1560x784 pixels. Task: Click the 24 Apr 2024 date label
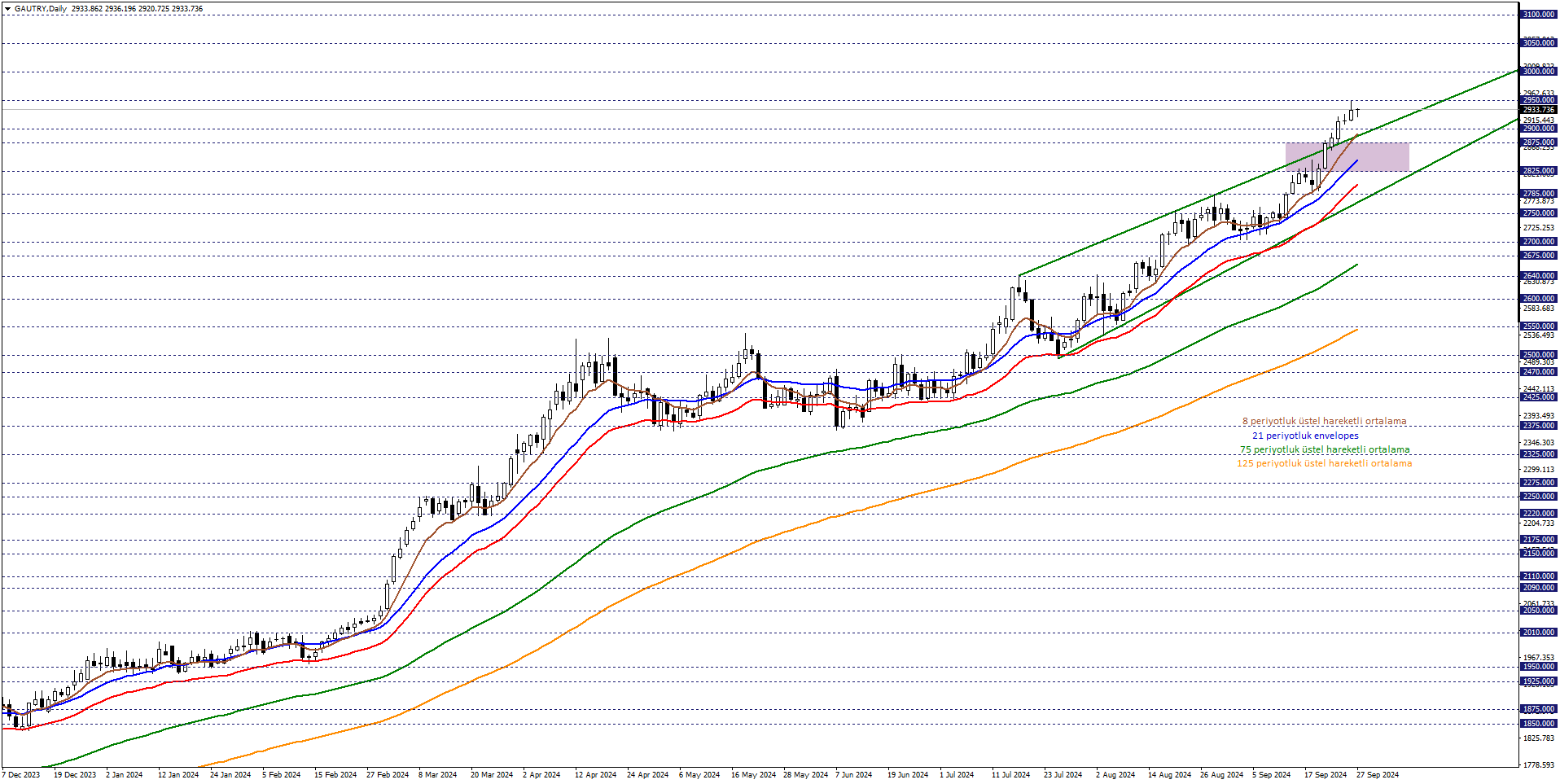(x=648, y=775)
